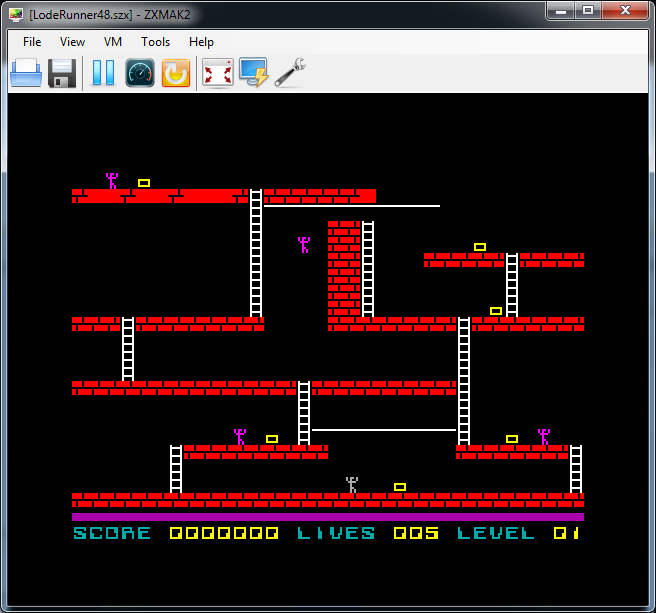The height and width of the screenshot is (613, 656).
Task: Click the ZXMAK2 application icon in title bar
Action: (16, 15)
